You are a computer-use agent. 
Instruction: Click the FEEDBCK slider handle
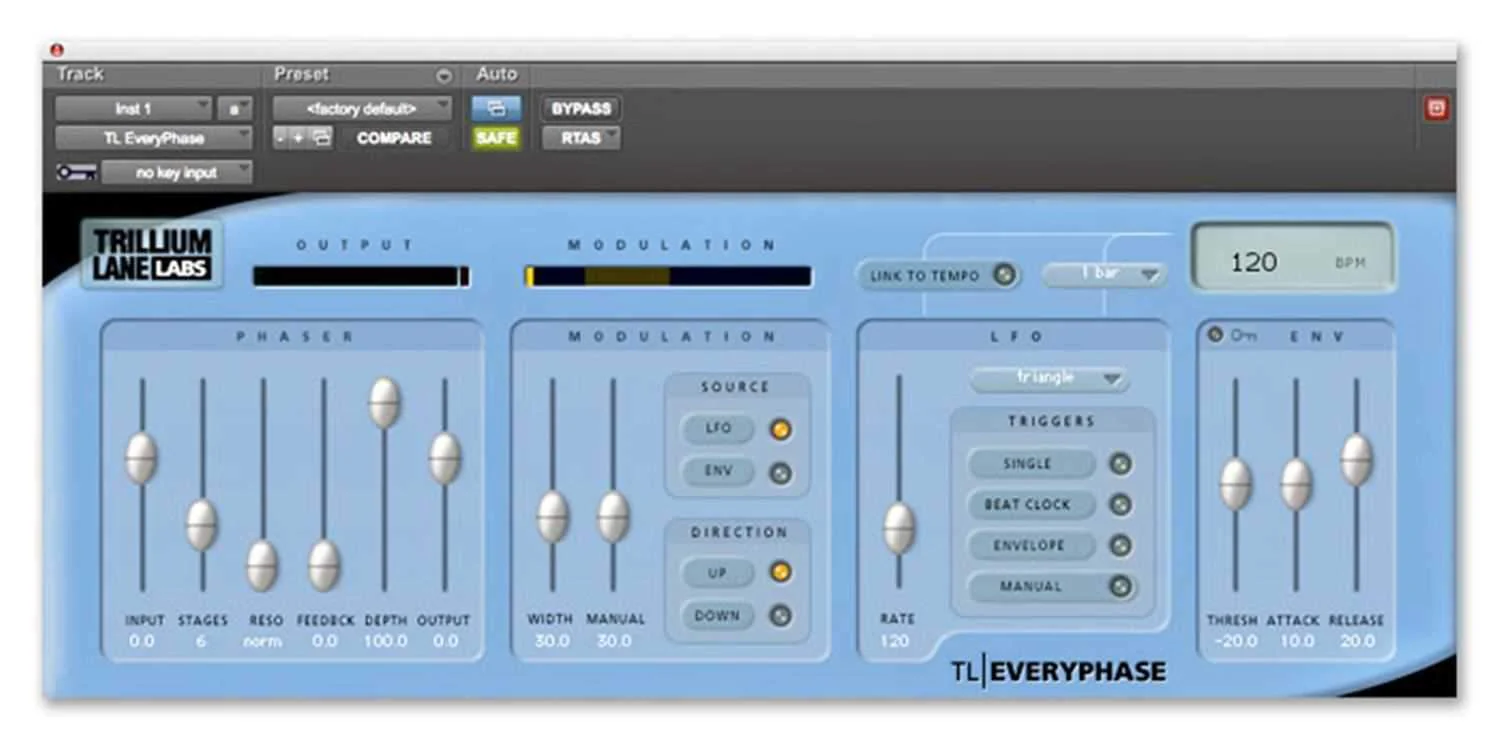[x=324, y=566]
